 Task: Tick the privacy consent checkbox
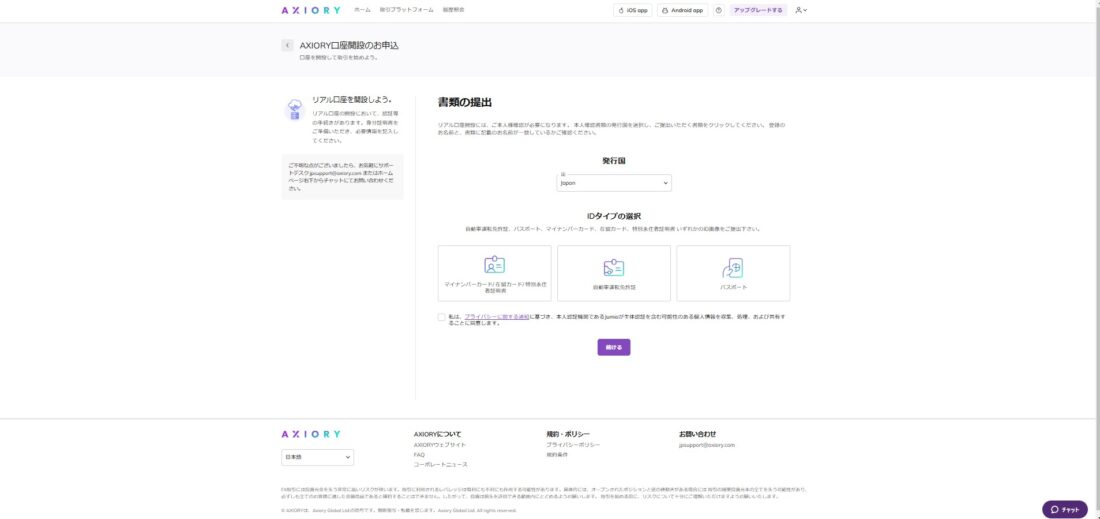pos(441,317)
